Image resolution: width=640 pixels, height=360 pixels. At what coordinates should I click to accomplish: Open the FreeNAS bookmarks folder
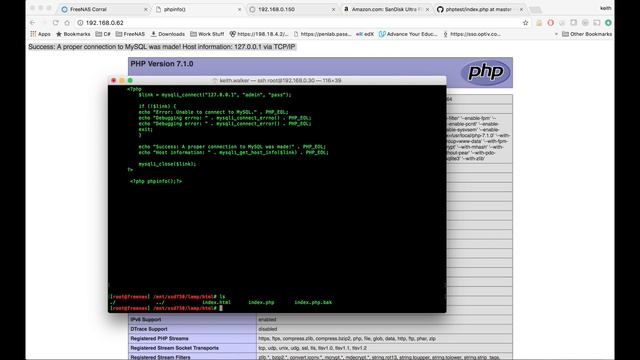tap(130, 34)
